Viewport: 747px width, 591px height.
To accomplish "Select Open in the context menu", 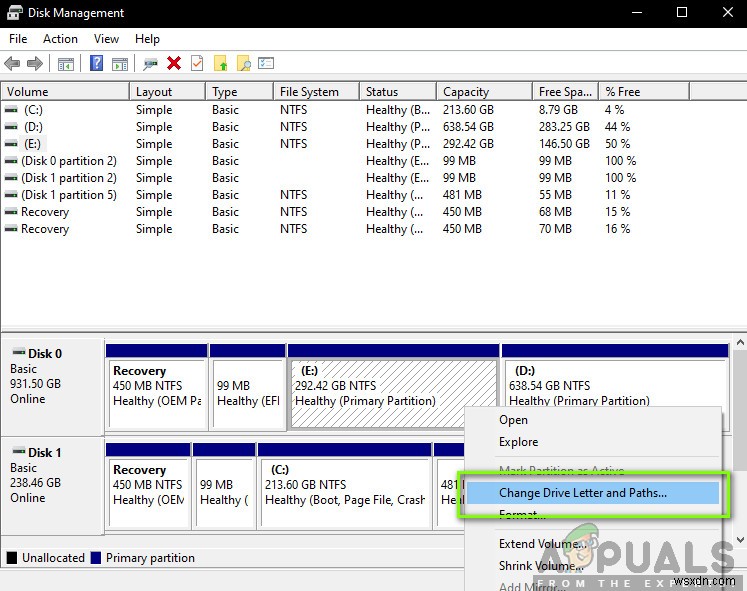I will pos(593,420).
